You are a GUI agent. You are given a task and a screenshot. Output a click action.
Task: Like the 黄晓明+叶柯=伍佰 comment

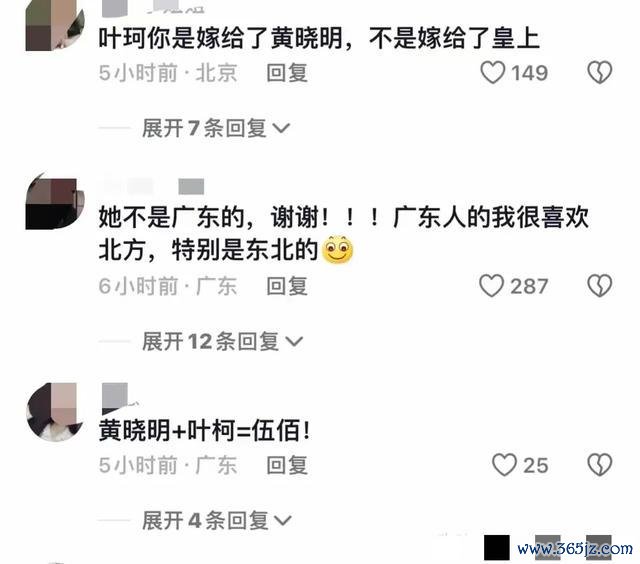[504, 465]
